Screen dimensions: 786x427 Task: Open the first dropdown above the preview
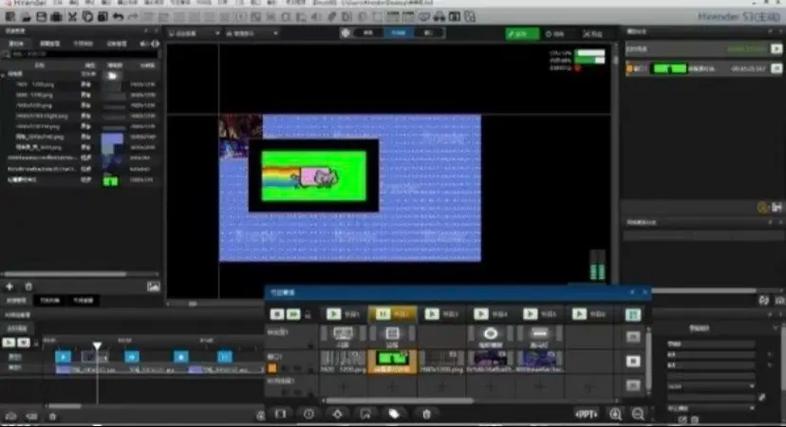coord(194,34)
